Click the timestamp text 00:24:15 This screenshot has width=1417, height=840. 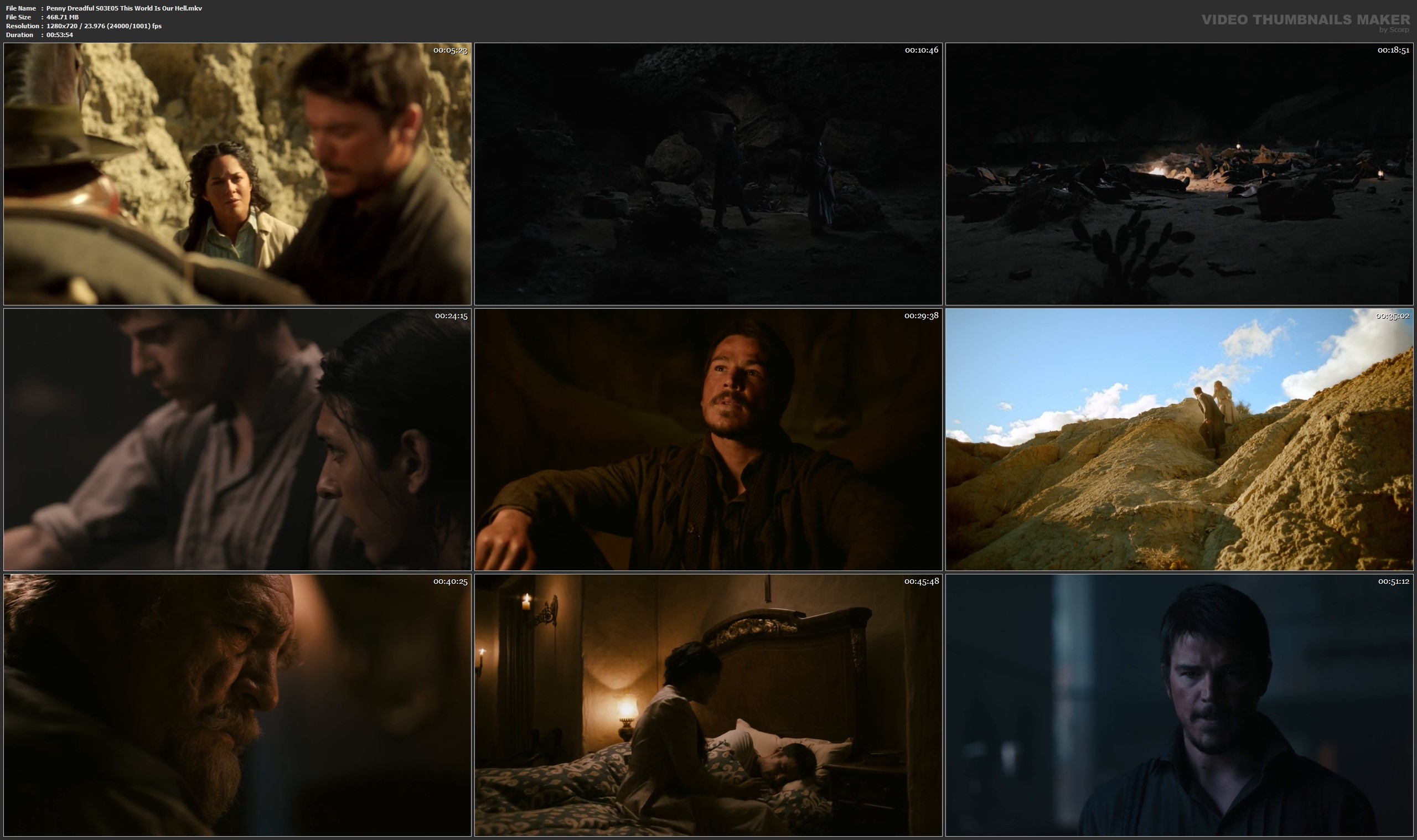click(451, 316)
